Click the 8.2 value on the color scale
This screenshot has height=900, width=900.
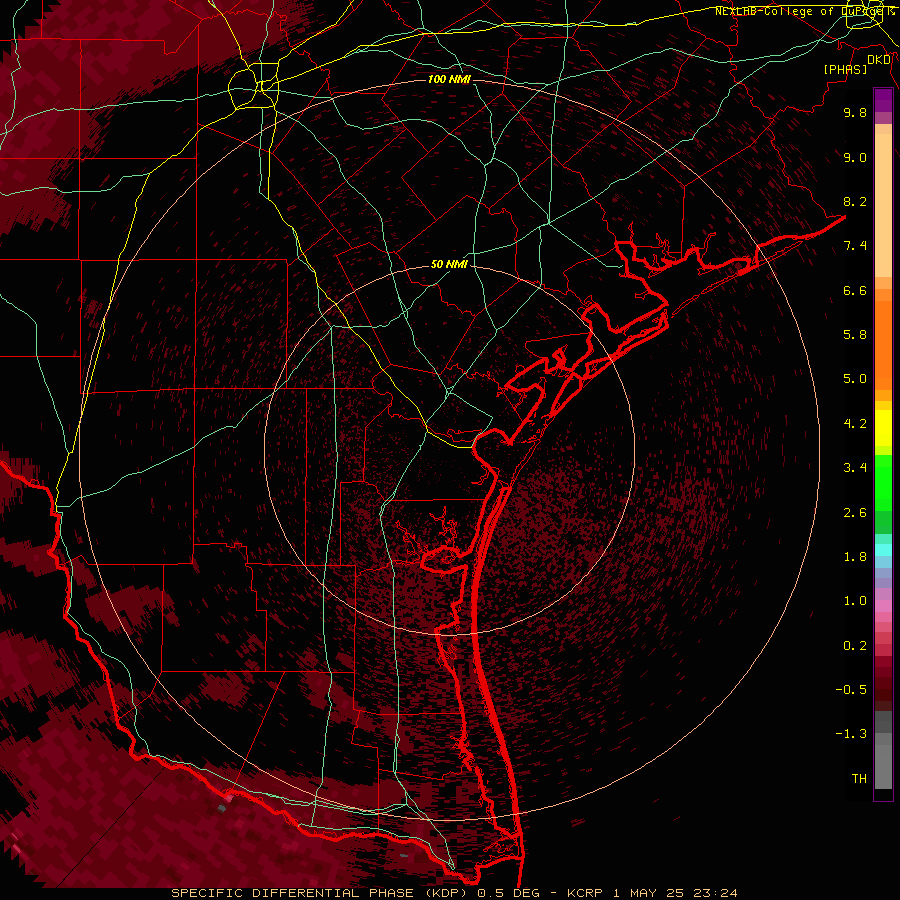click(855, 201)
